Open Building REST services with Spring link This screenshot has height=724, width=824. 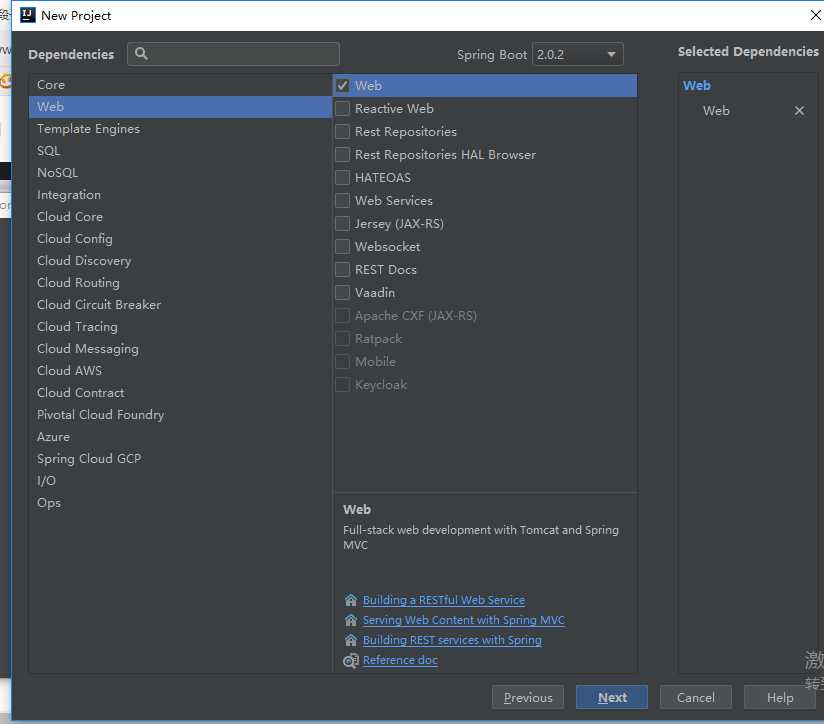[x=452, y=640]
